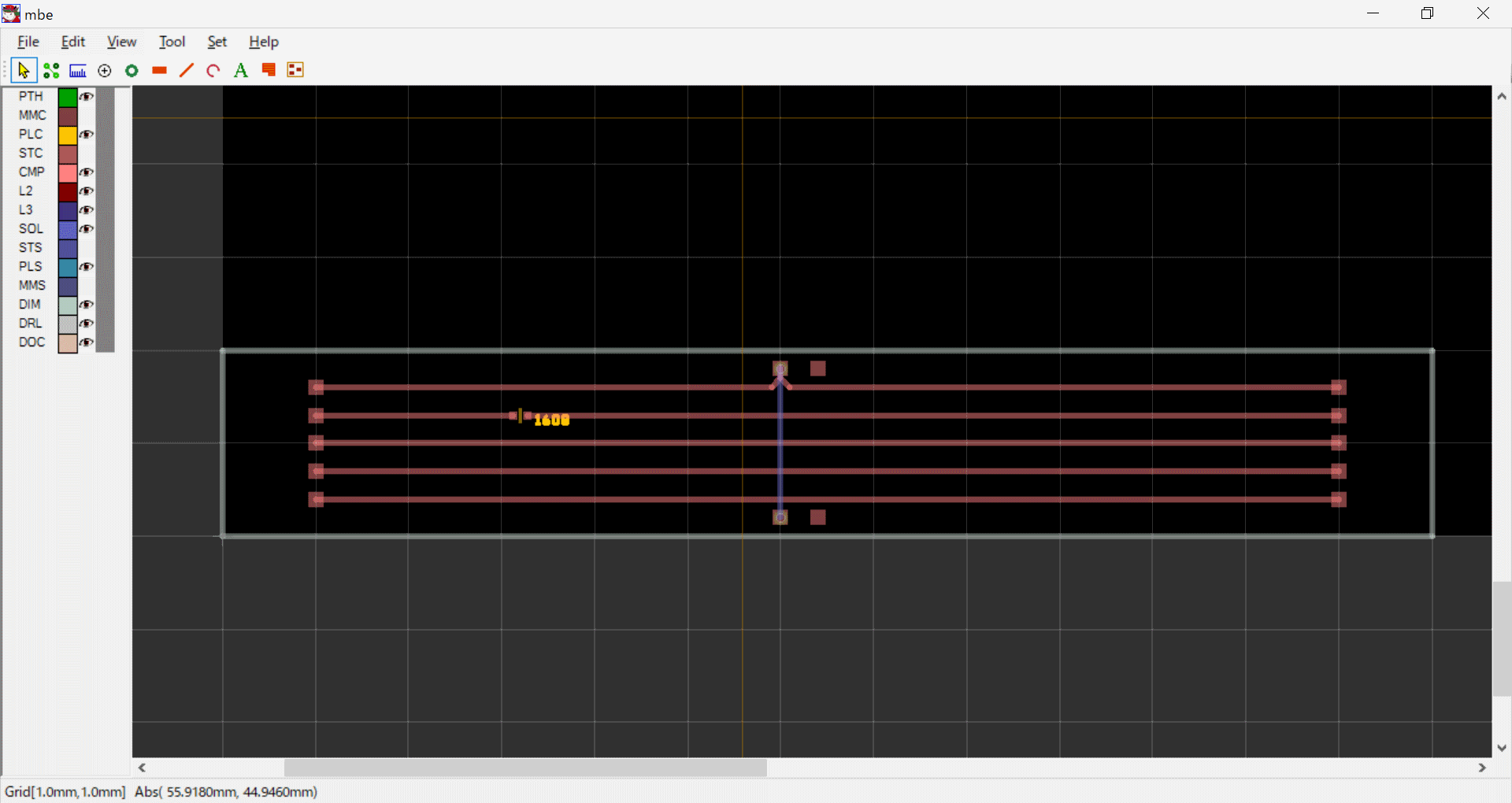This screenshot has width=1512, height=803.
Task: Show the hidden STC layer
Action: click(87, 154)
